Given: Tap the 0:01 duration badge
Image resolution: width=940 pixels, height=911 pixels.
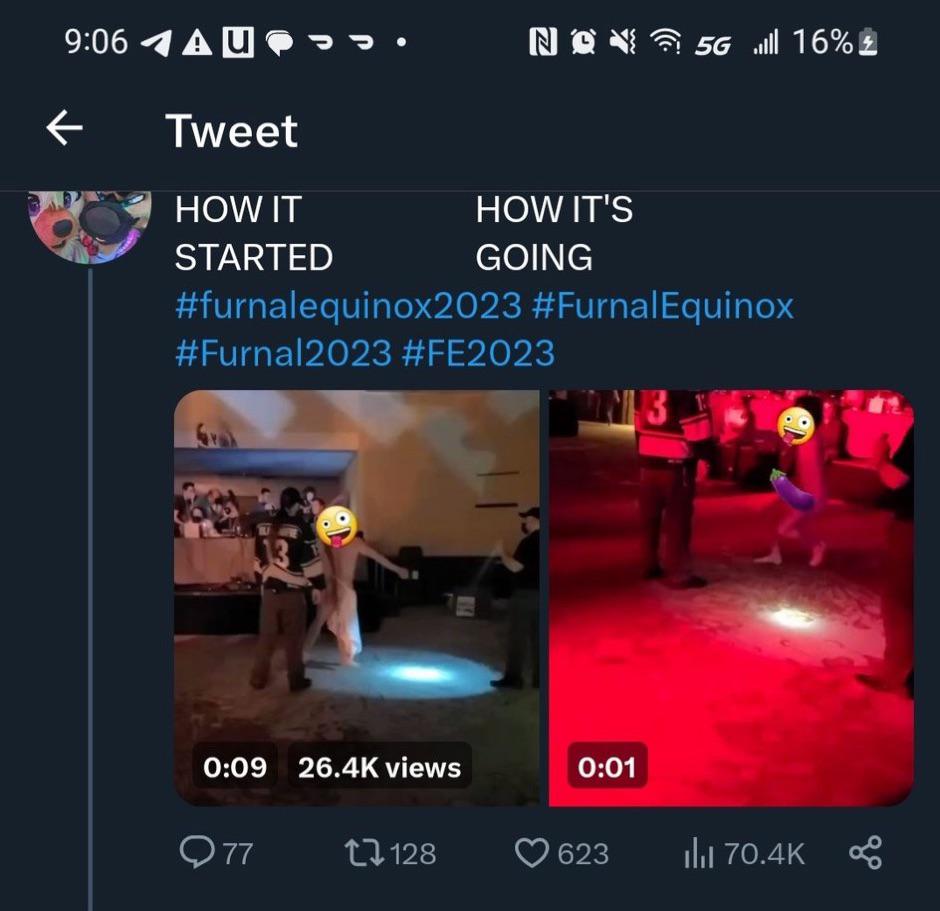Looking at the screenshot, I should click(608, 767).
